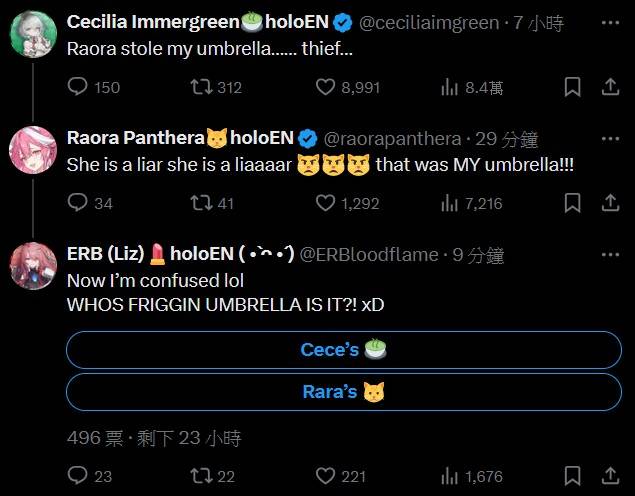Bookmark Raora's umbrella reply
The height and width of the screenshot is (496, 635).
[572, 203]
